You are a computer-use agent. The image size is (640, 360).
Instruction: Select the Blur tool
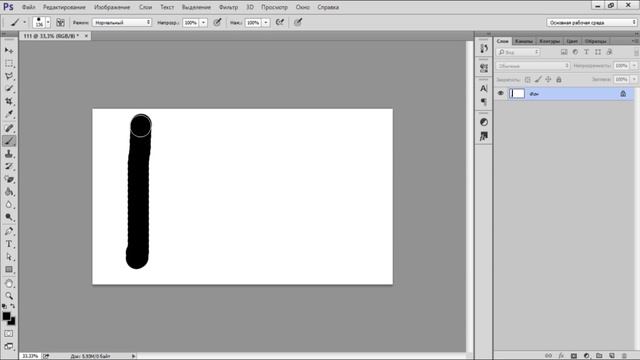coord(9,204)
